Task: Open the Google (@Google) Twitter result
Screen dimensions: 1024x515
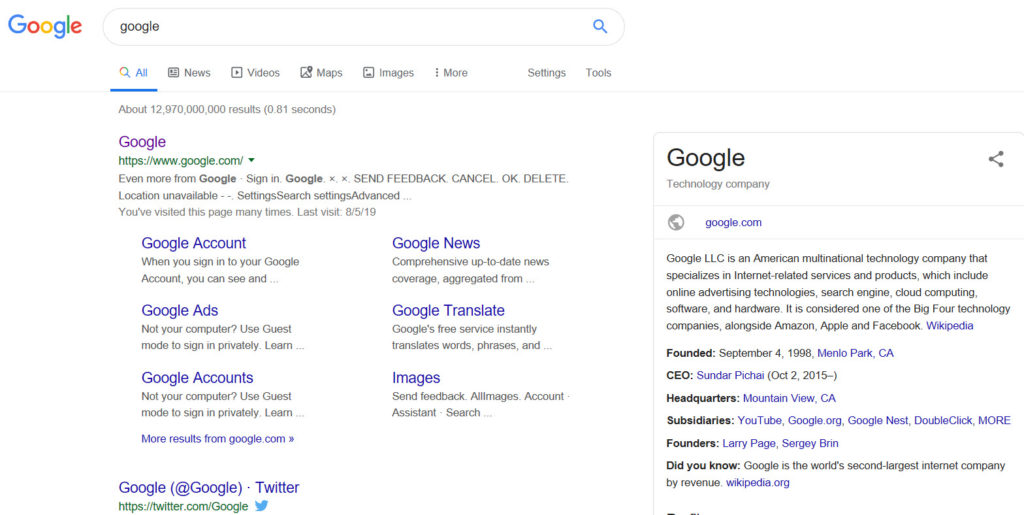Action: (208, 488)
